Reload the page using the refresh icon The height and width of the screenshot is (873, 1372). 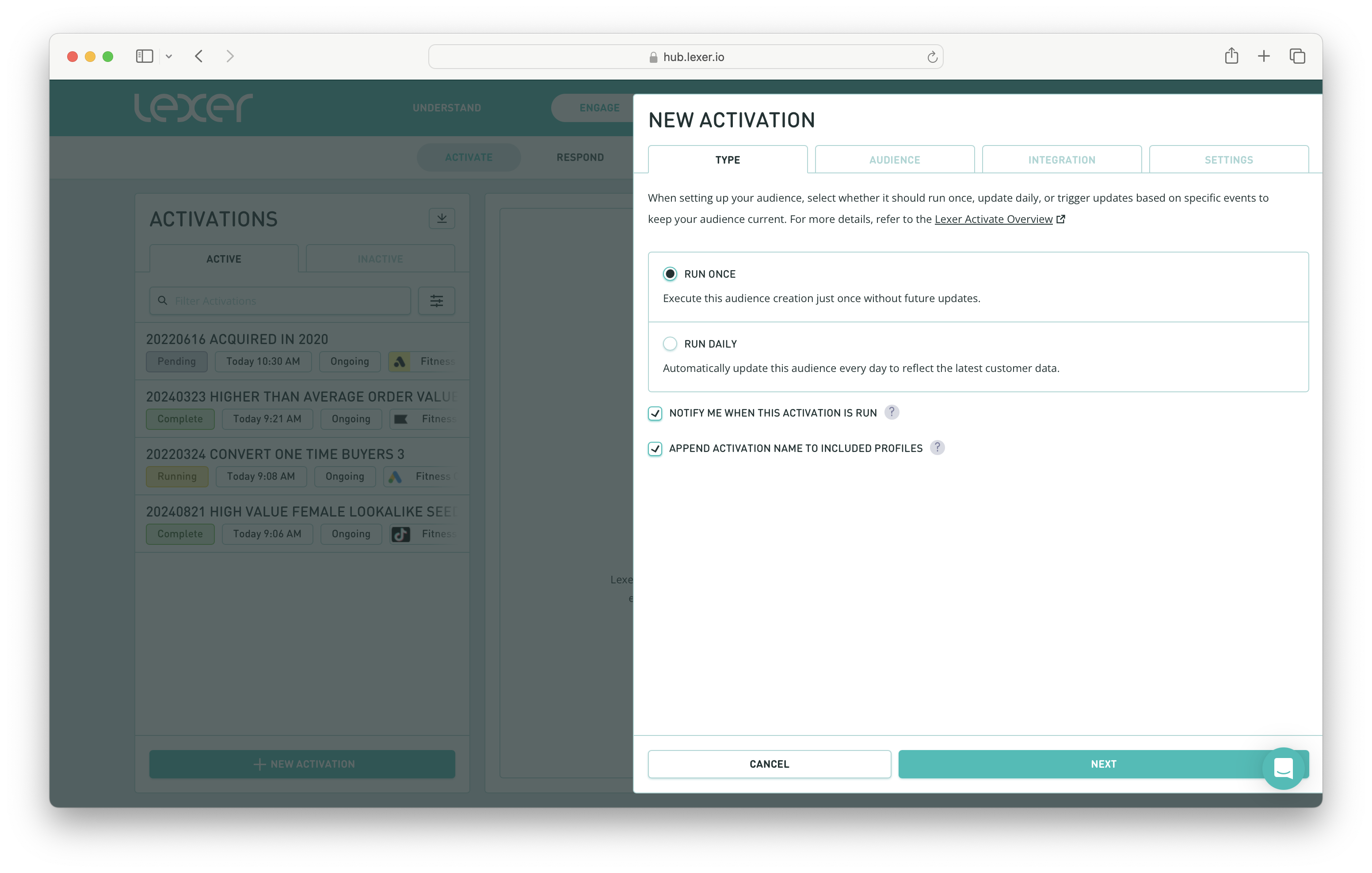(932, 57)
